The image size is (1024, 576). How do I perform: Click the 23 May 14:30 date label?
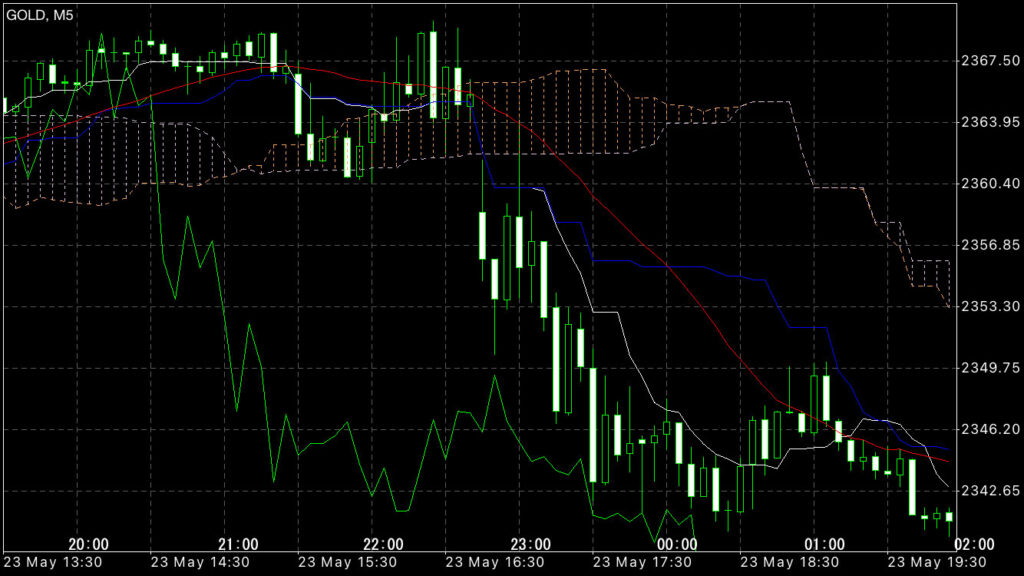click(x=200, y=562)
